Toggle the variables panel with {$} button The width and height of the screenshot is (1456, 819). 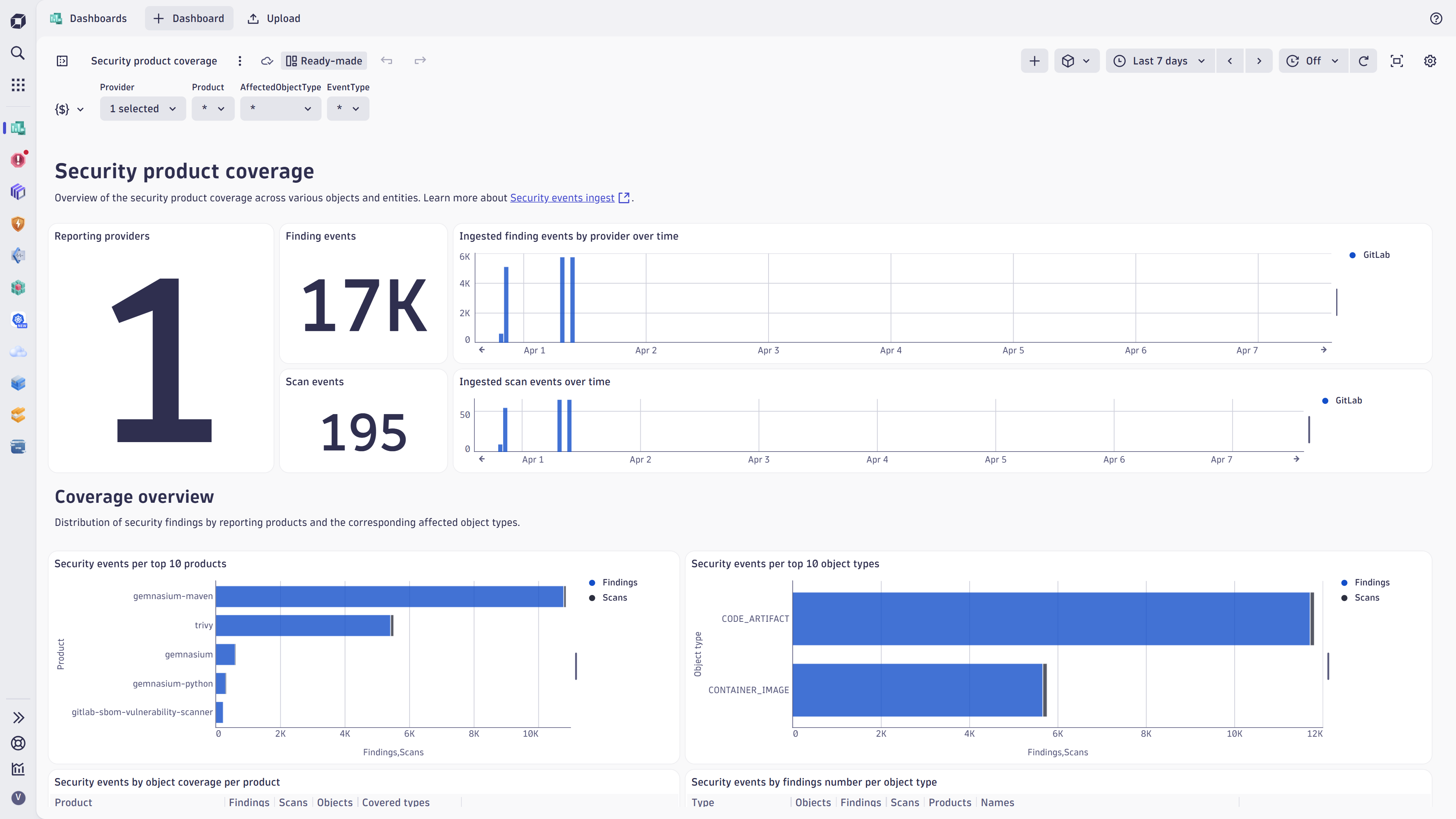[x=69, y=109]
